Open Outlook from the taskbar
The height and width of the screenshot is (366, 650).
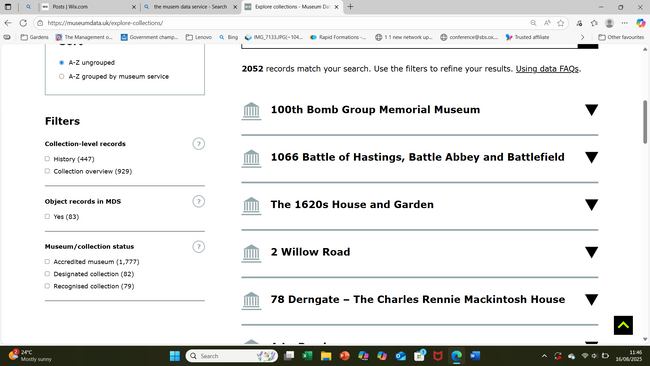(400, 356)
